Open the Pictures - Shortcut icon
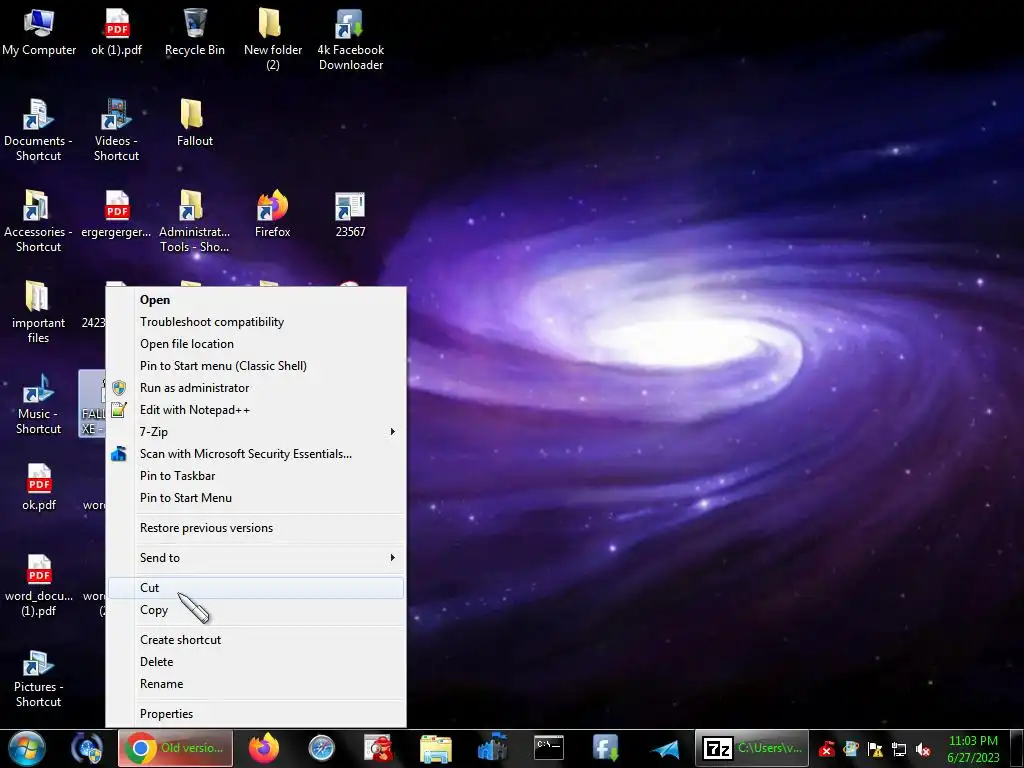 click(x=39, y=677)
